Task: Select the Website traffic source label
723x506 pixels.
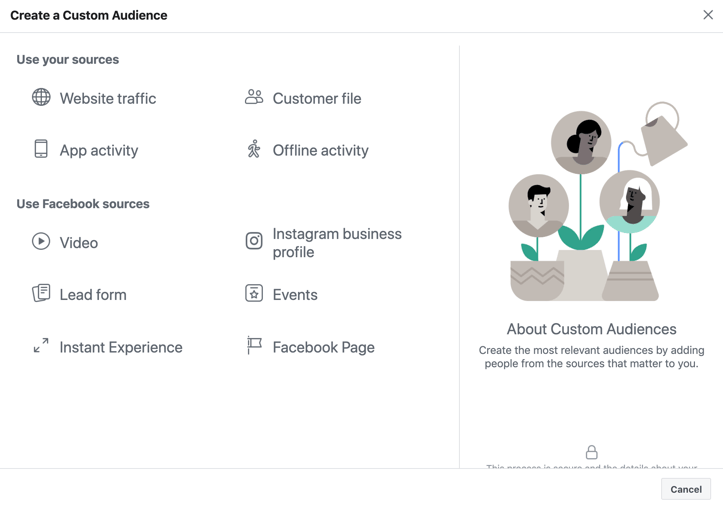Action: (108, 99)
